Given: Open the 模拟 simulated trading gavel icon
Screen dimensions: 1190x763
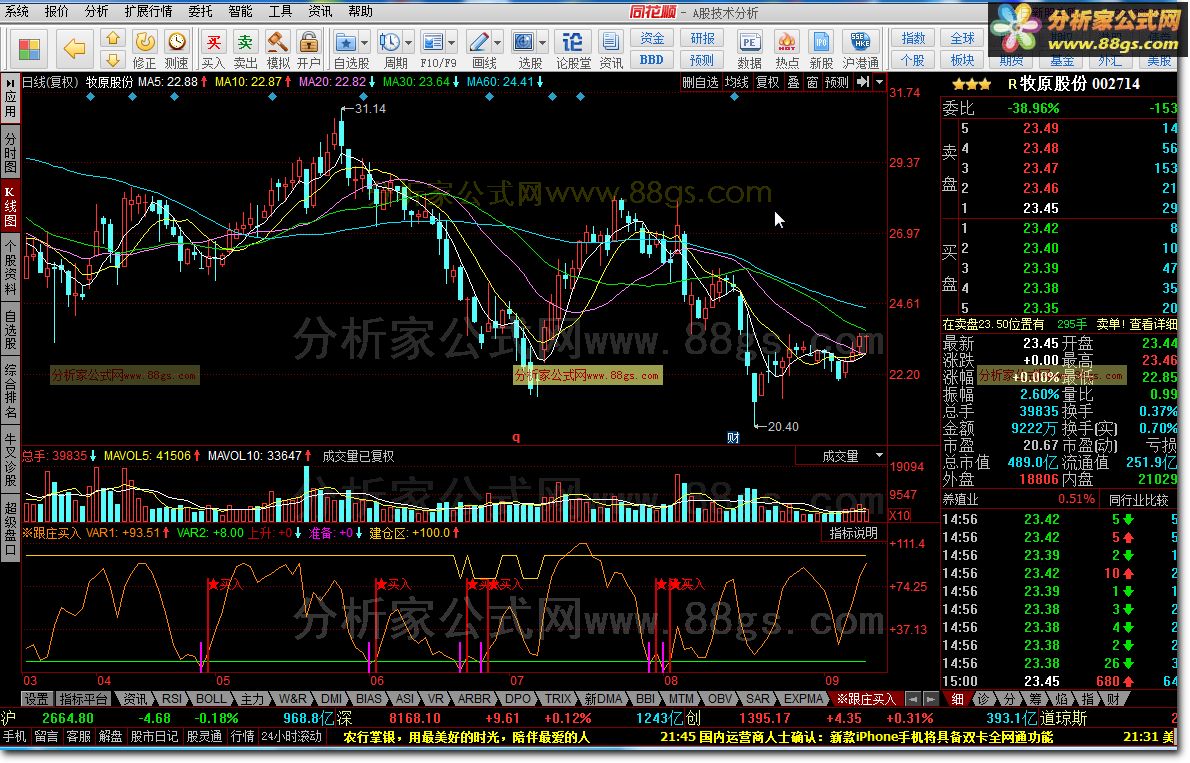Looking at the screenshot, I should [x=278, y=50].
